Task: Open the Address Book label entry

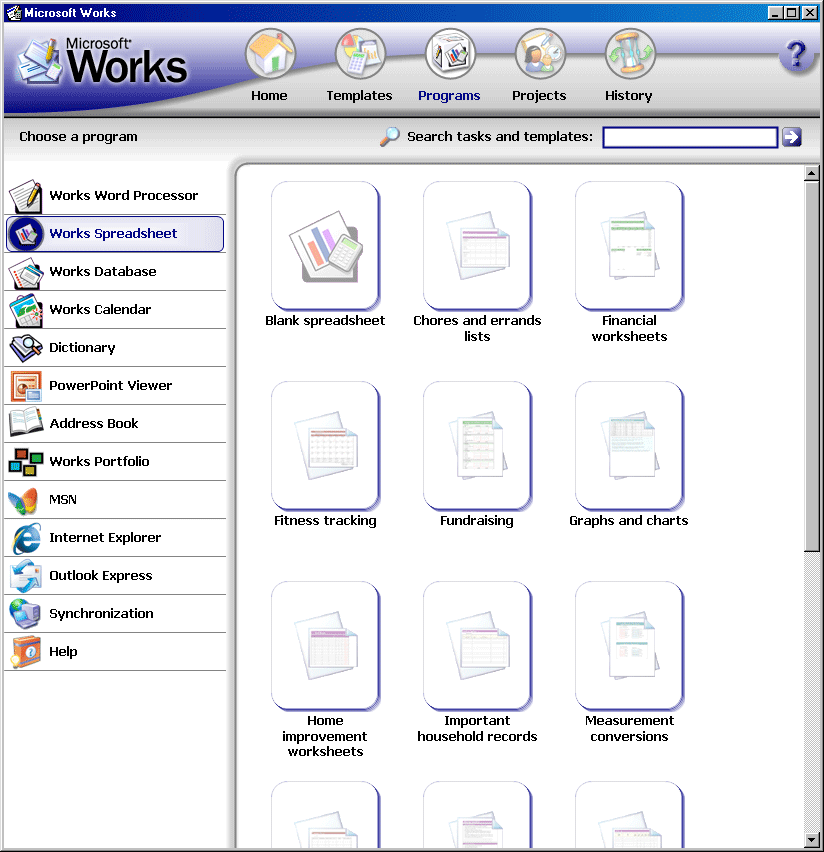Action: coord(94,424)
